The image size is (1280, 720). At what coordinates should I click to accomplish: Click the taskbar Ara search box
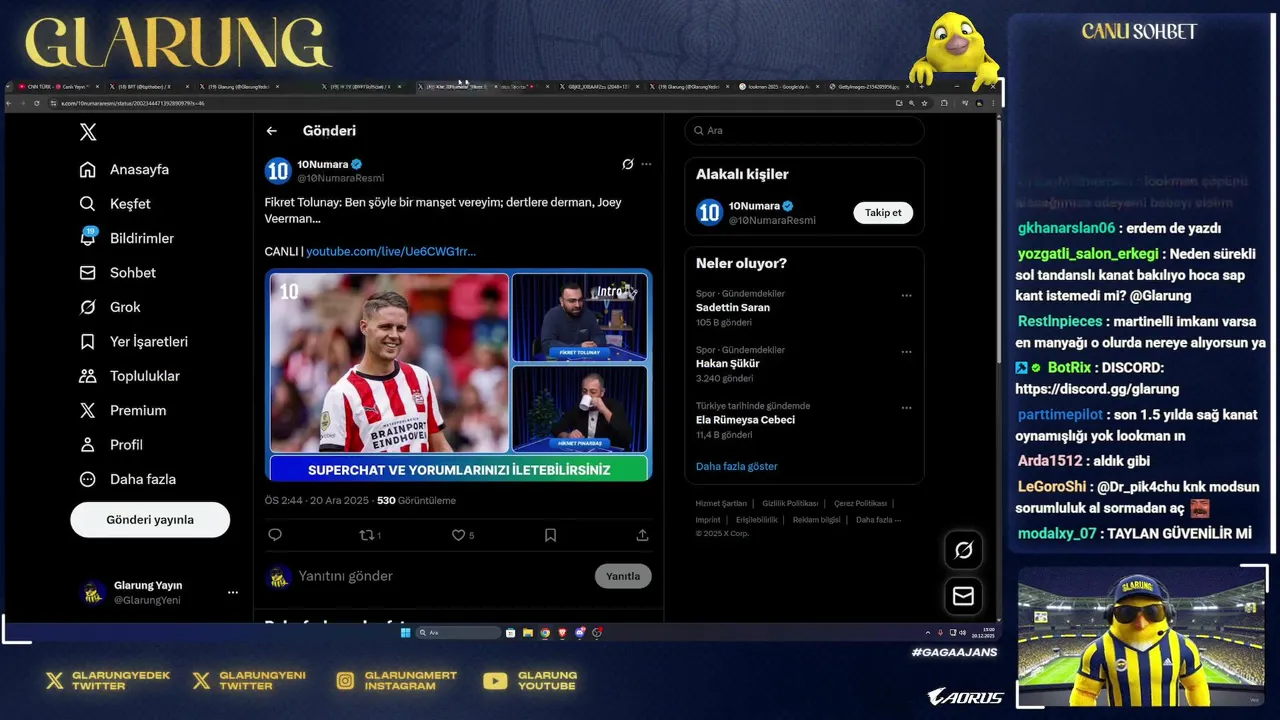(x=458, y=633)
